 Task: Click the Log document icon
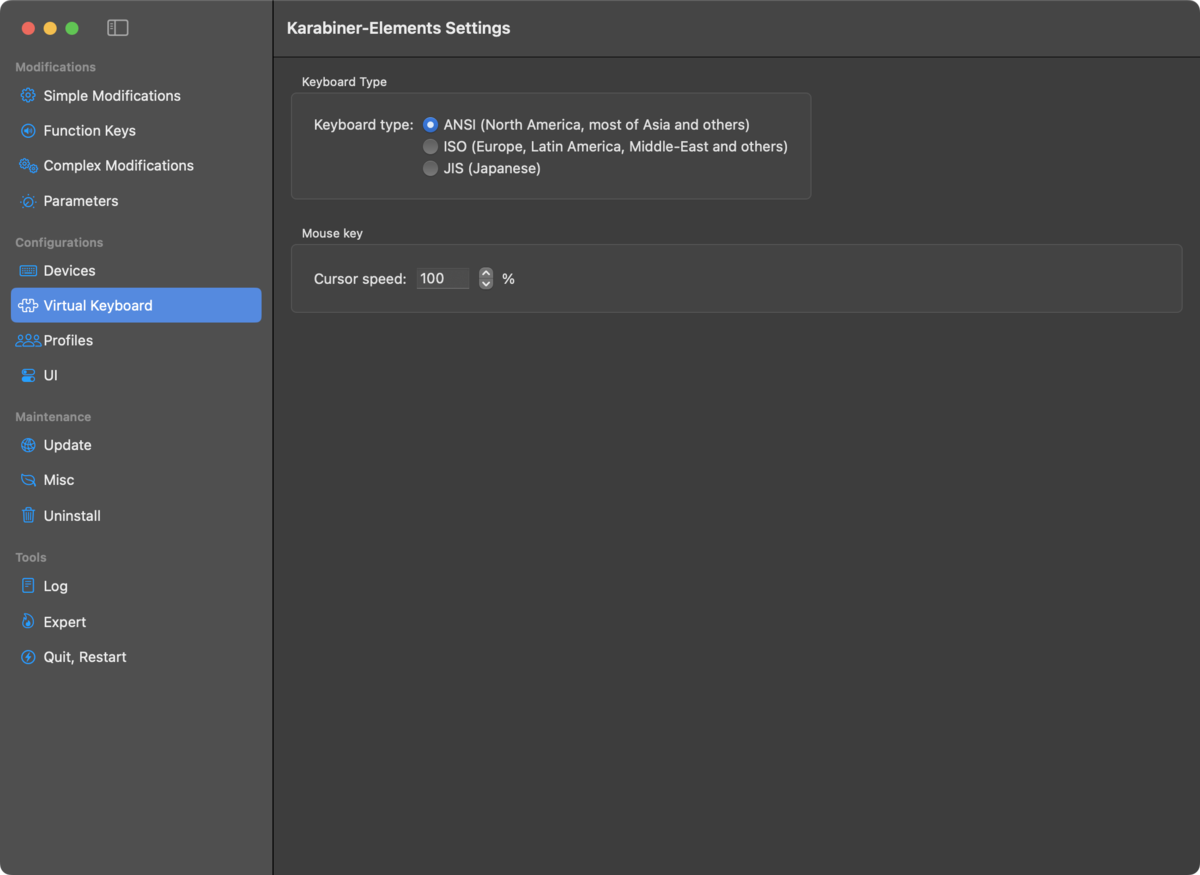tap(28, 586)
